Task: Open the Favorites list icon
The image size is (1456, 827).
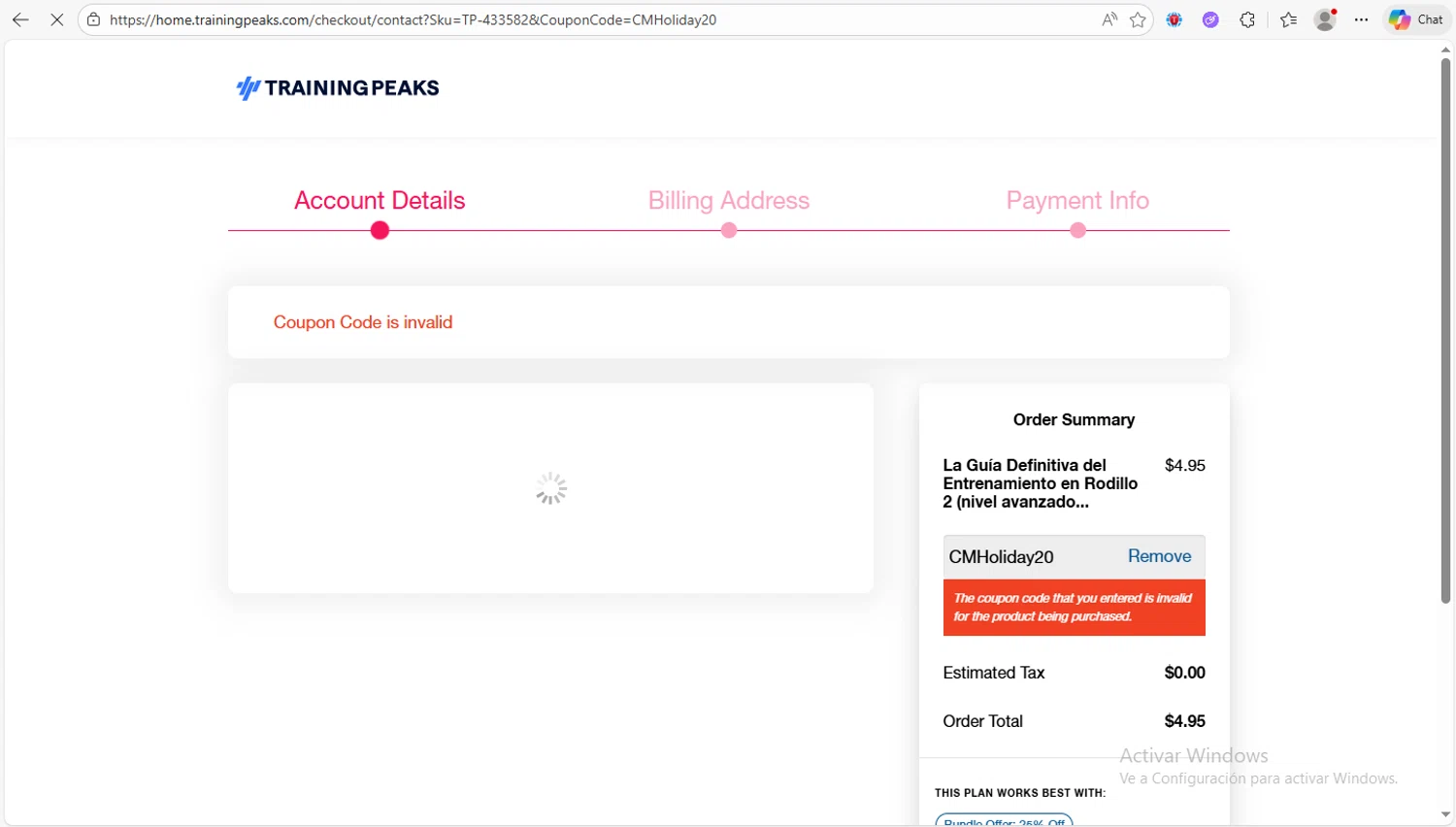Action: 1288,19
